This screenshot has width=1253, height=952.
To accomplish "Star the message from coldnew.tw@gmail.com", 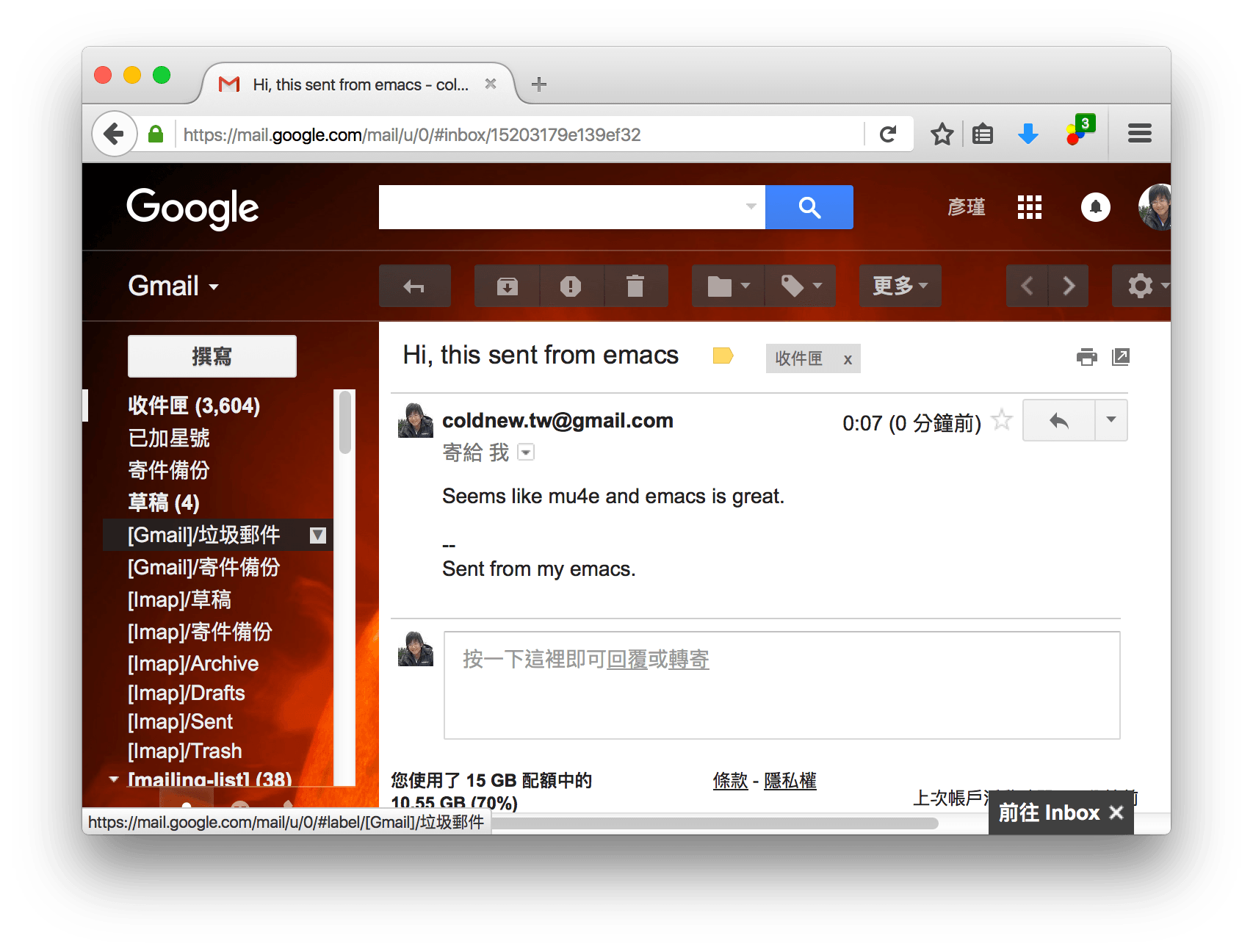I will click(x=1002, y=421).
